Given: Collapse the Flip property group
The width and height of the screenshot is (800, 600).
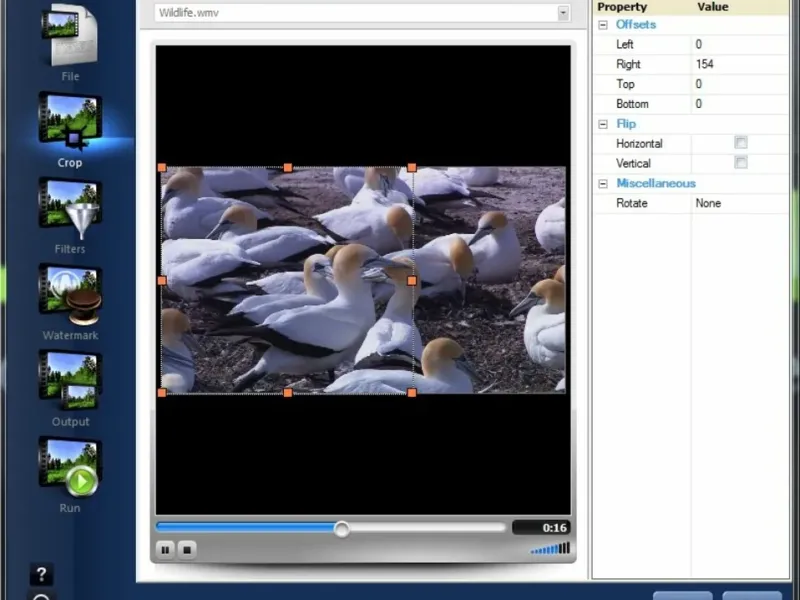Looking at the screenshot, I should coord(603,125).
